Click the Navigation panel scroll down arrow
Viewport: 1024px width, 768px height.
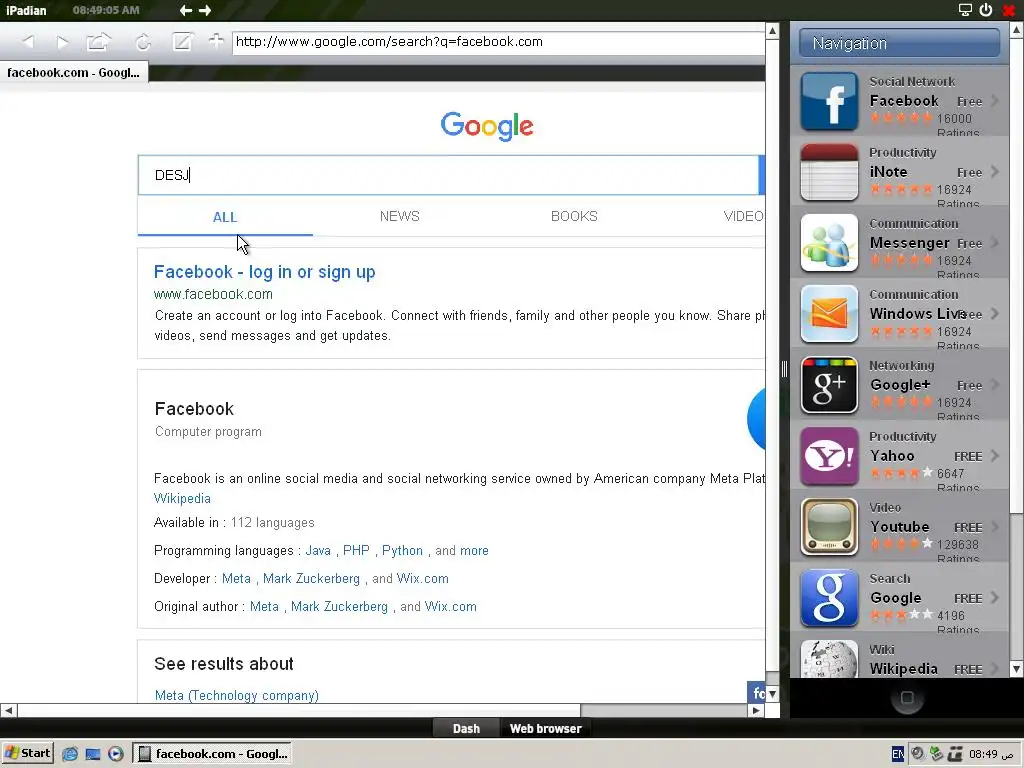click(1017, 669)
